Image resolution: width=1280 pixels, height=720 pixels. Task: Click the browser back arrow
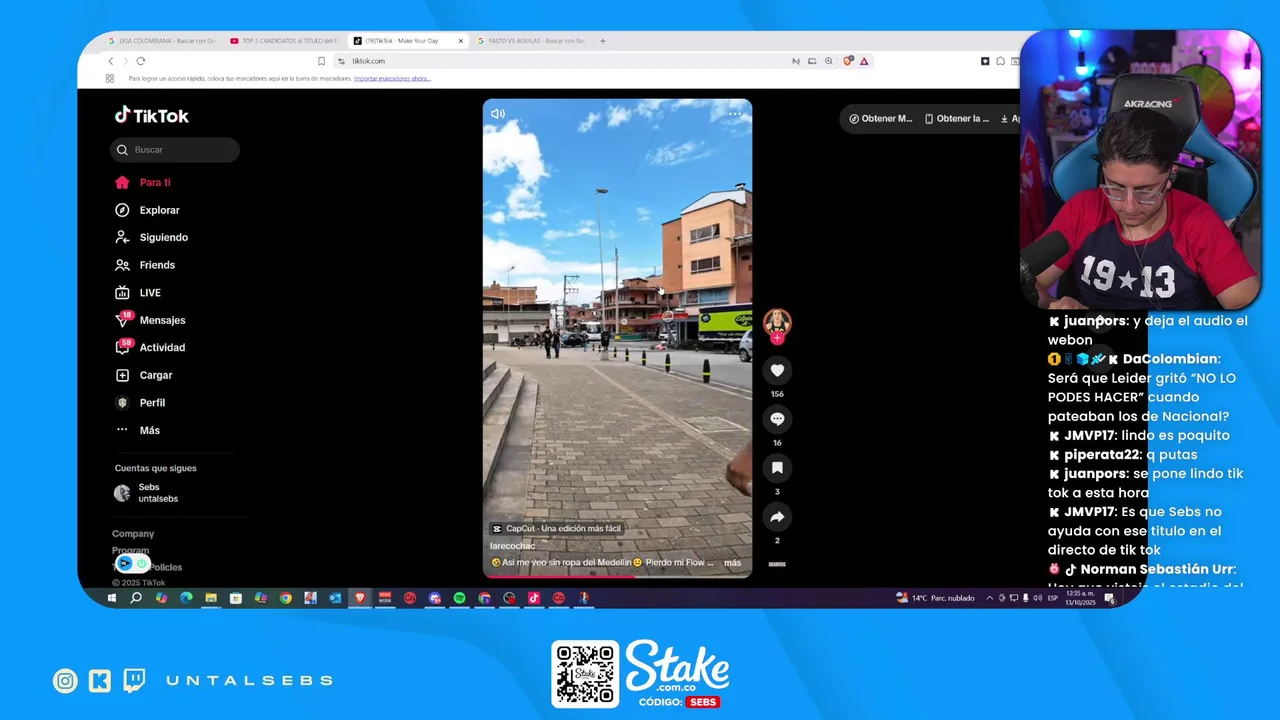tap(111, 61)
